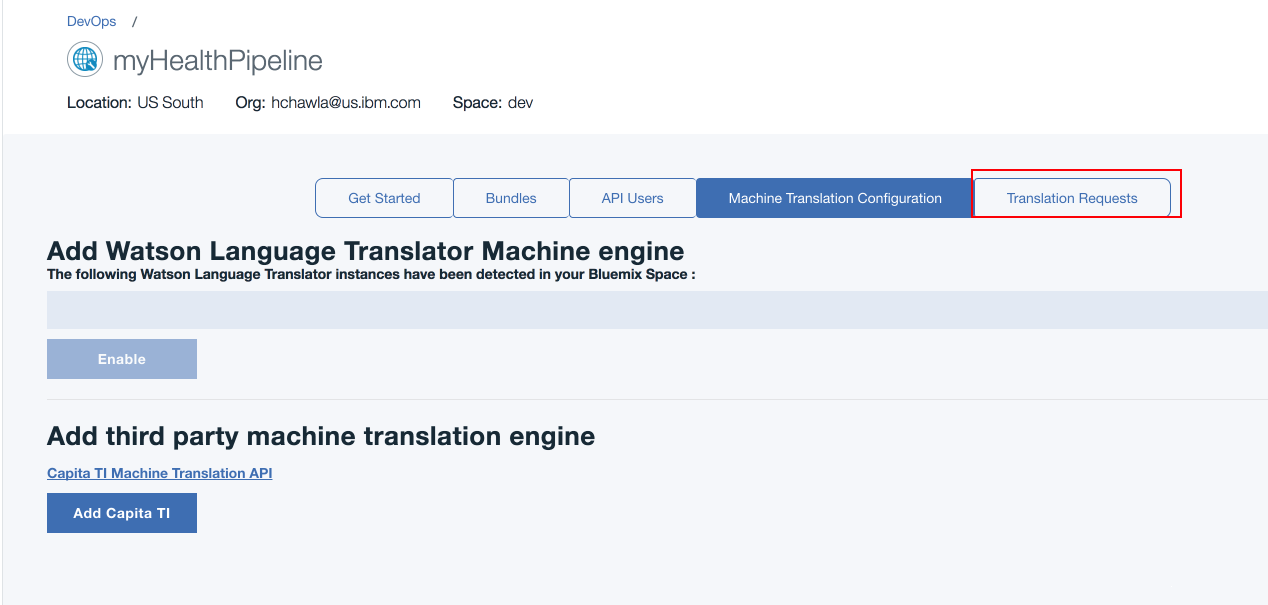The width and height of the screenshot is (1268, 605).
Task: Open the Get Started tab
Action: 384,198
